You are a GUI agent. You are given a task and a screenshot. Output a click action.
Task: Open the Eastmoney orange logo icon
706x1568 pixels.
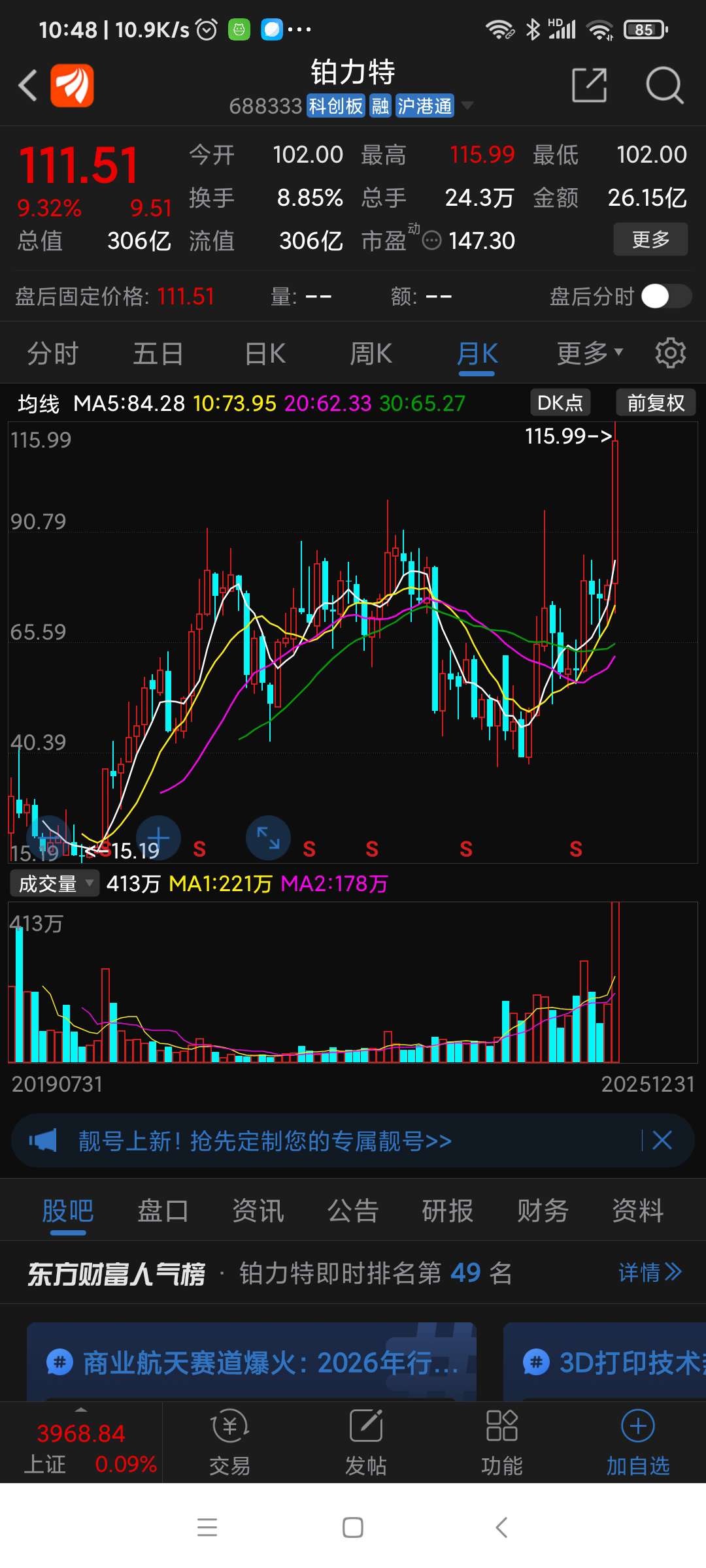point(72,85)
